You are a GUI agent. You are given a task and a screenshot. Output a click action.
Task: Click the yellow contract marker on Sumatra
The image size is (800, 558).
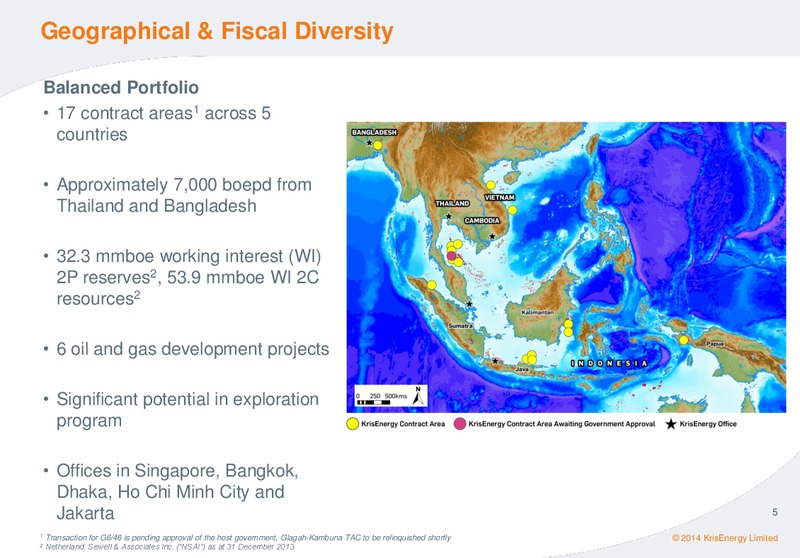[432, 285]
